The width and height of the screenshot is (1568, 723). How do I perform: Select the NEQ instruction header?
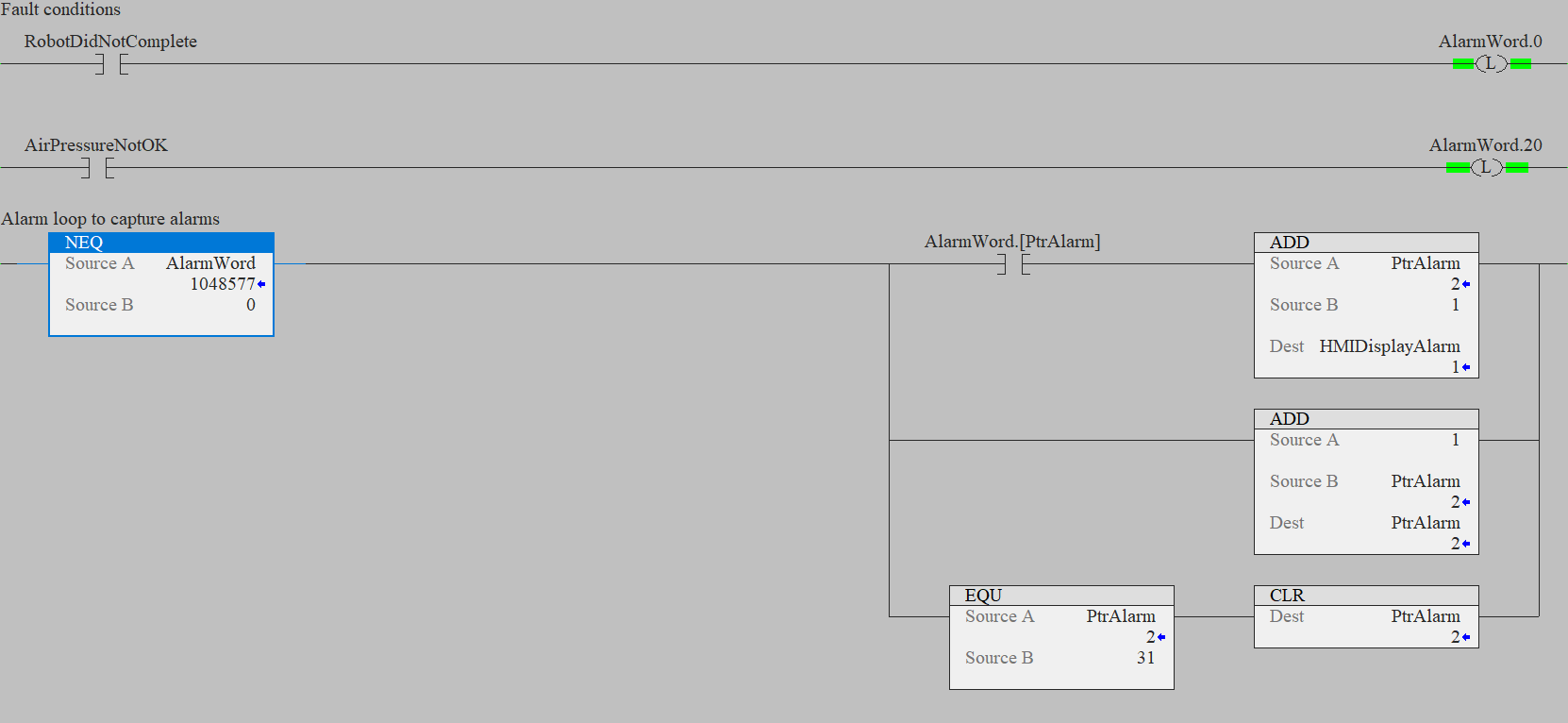coord(84,243)
